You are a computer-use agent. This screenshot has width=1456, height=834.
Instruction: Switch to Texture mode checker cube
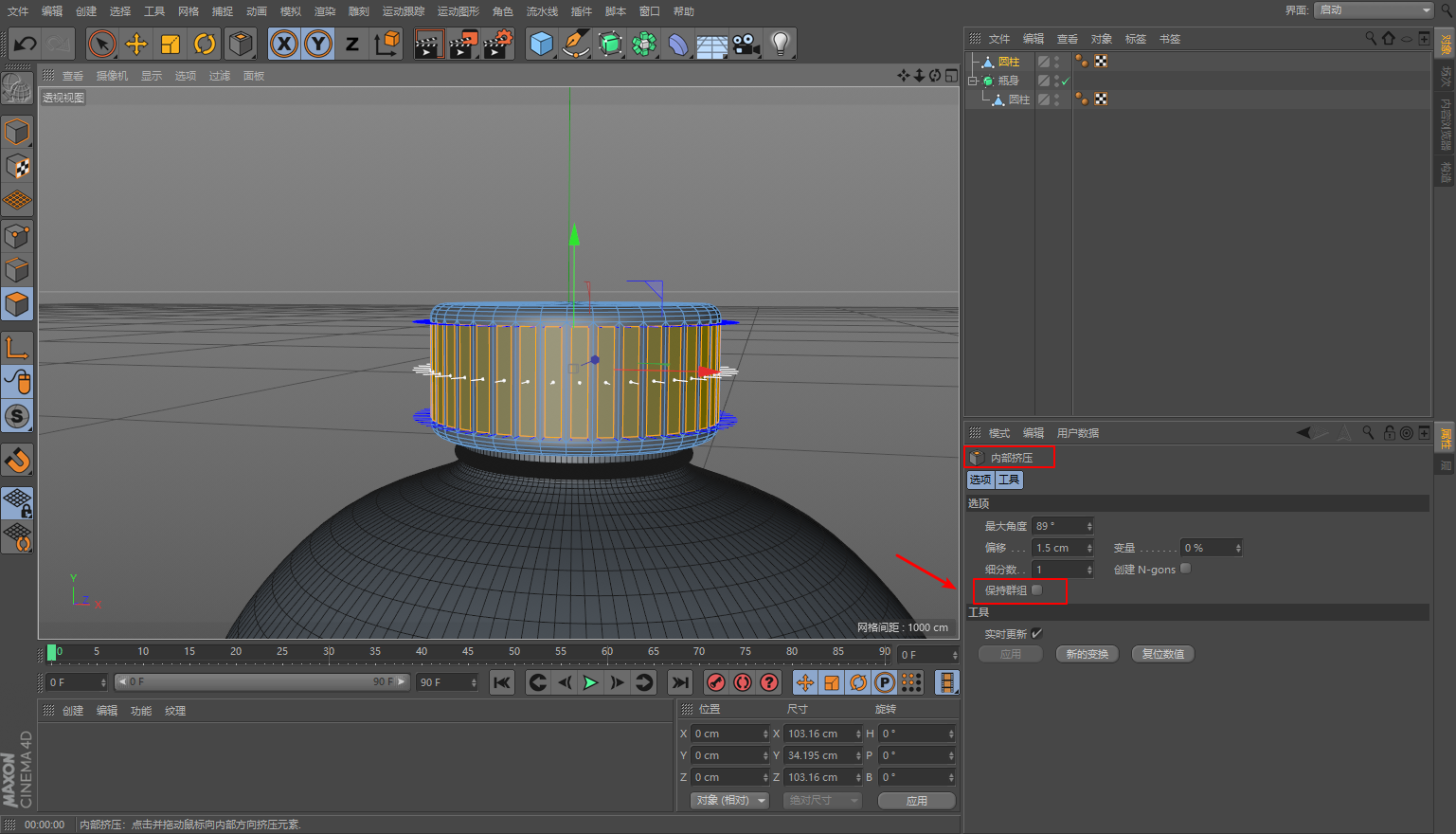[17, 167]
